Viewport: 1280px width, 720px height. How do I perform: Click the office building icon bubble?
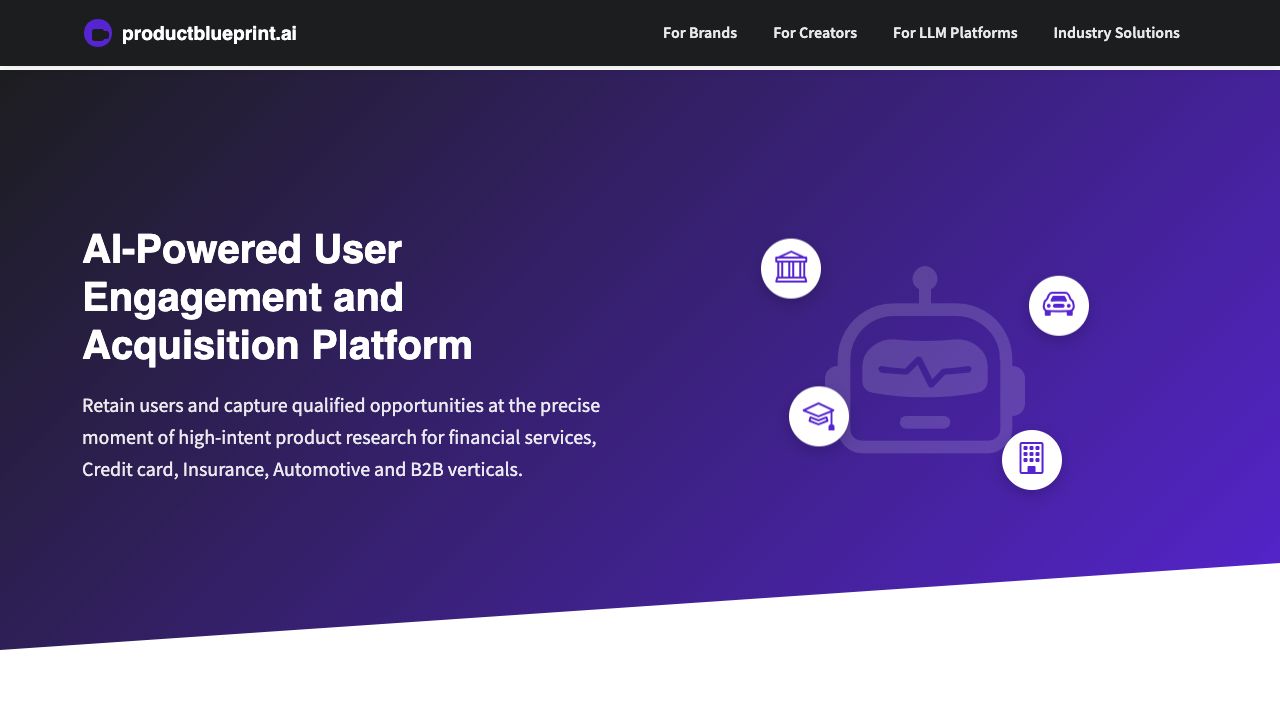[x=1031, y=460]
